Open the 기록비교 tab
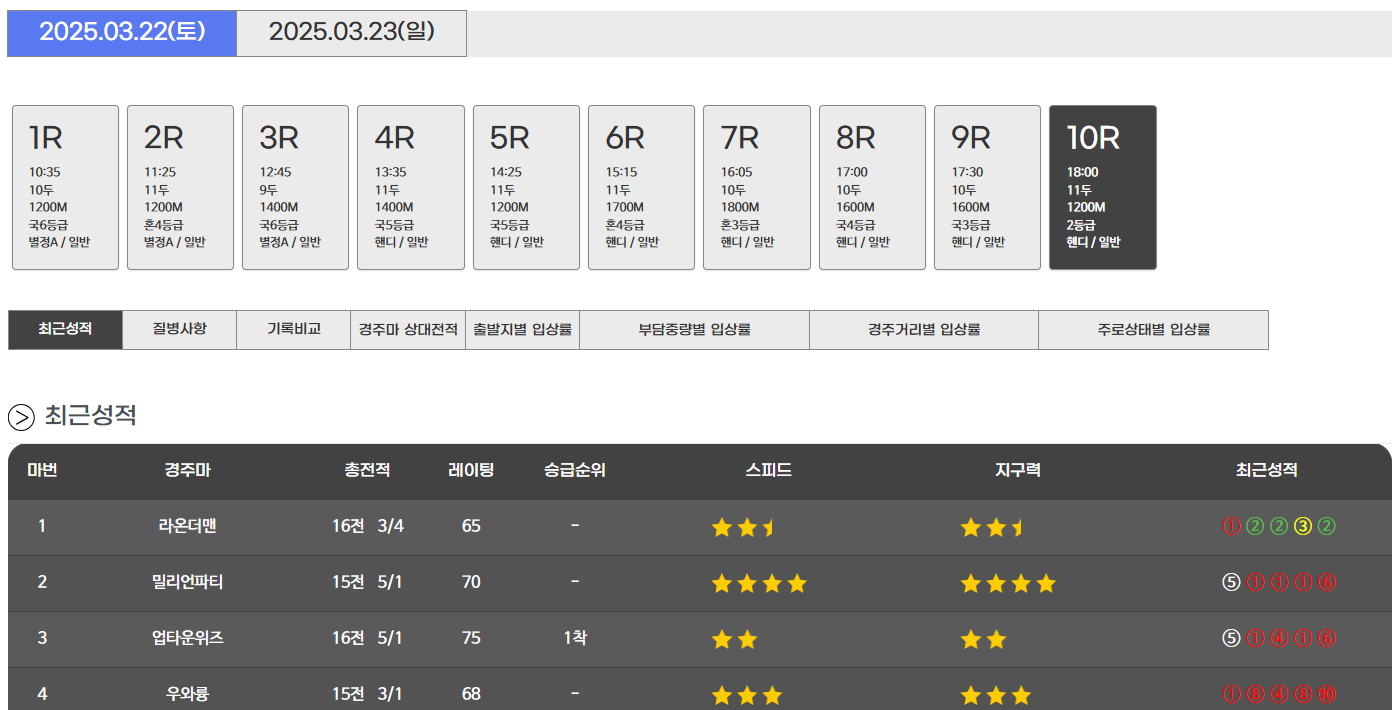This screenshot has height=710, width=1398. click(293, 329)
